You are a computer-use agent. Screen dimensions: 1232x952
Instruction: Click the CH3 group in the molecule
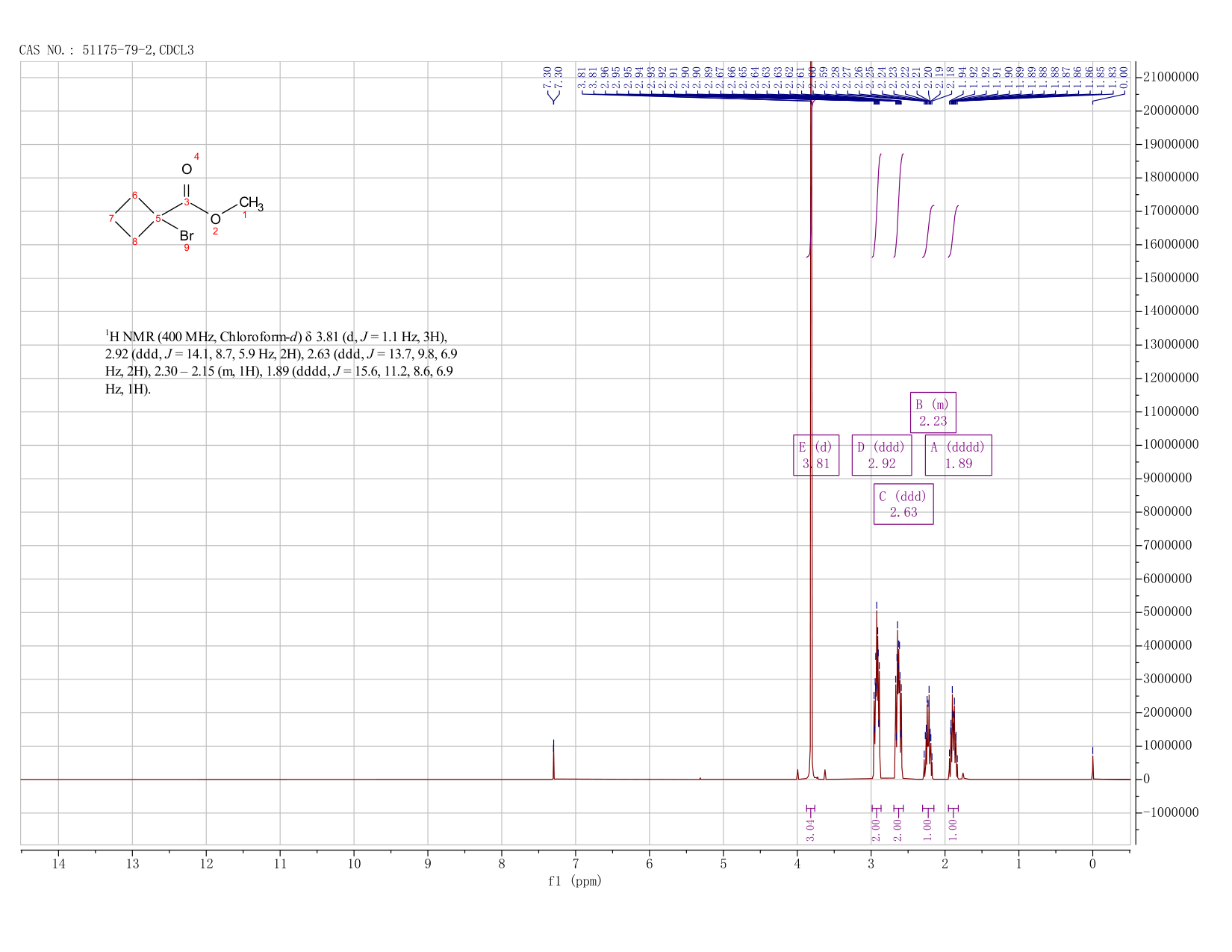pyautogui.click(x=251, y=203)
